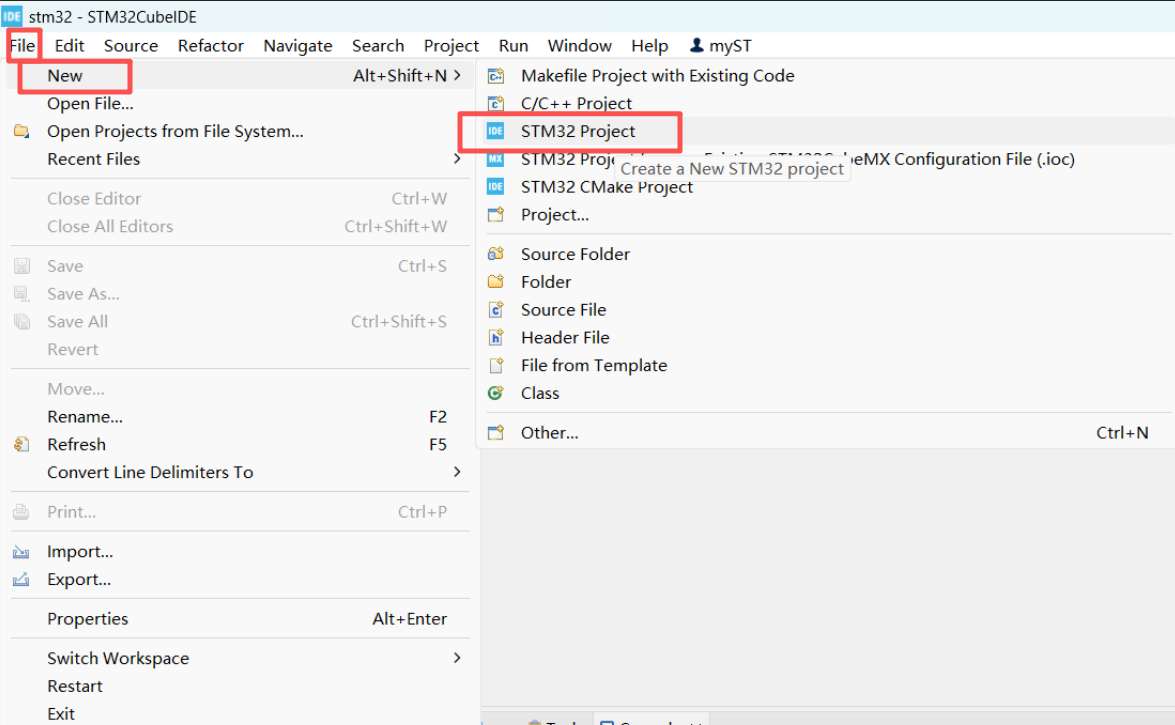Expand the Switch Workspace submenu arrow
The image size is (1175, 725).
457,658
